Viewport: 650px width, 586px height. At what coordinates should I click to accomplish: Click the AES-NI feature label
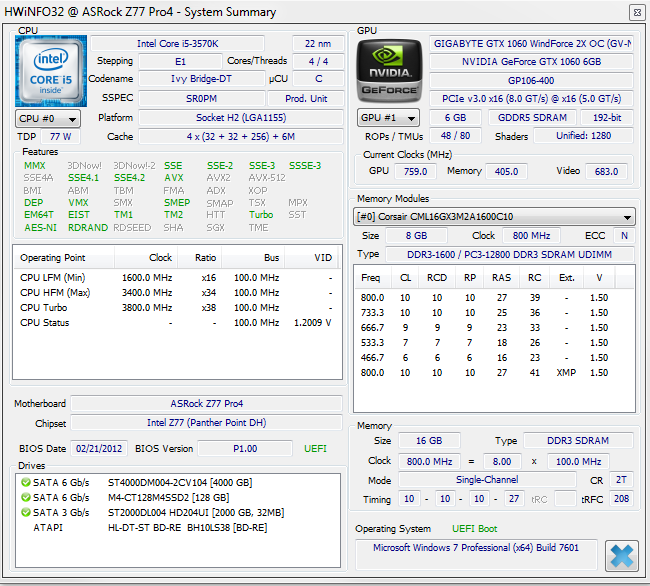(x=41, y=228)
